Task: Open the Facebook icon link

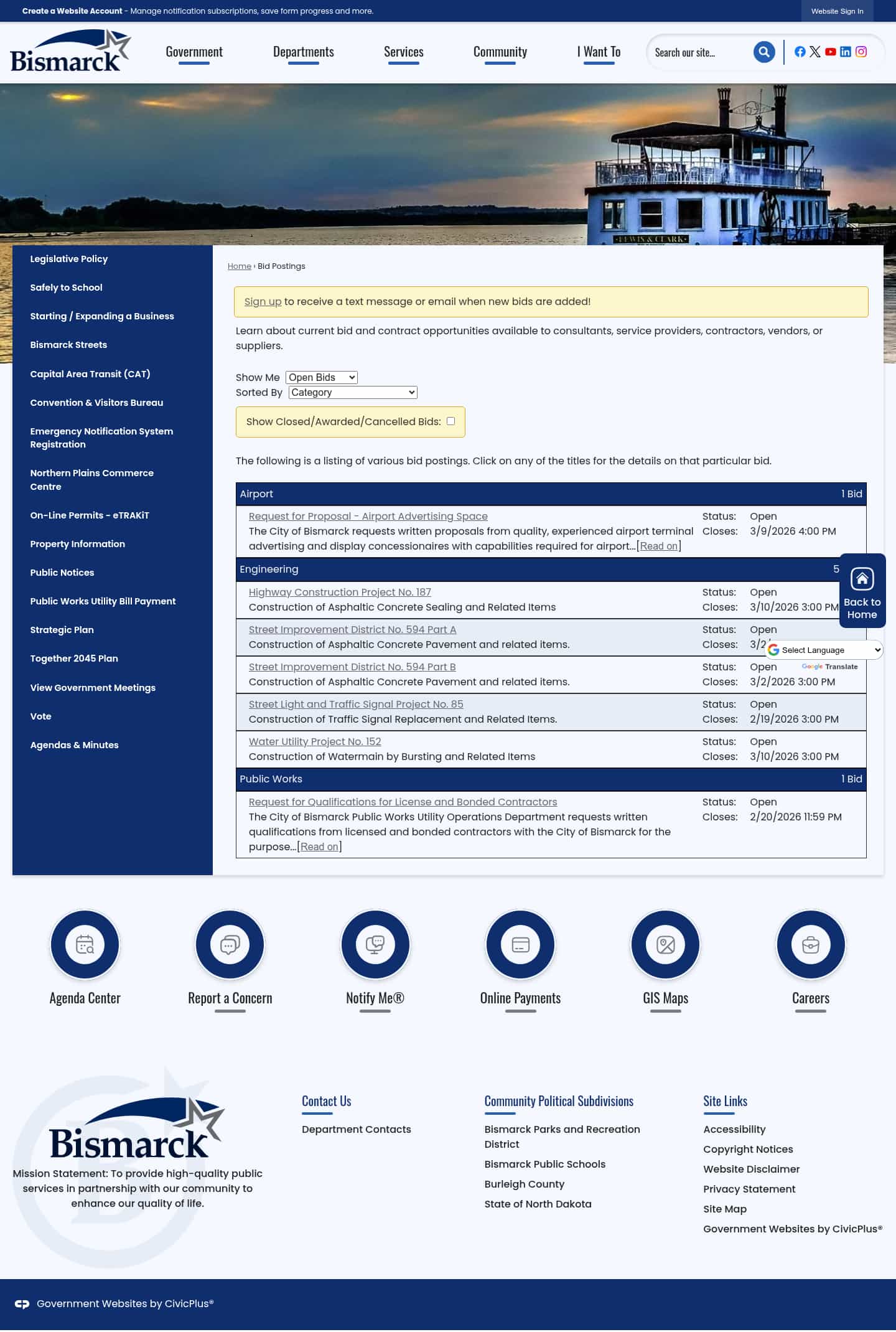Action: coord(800,52)
